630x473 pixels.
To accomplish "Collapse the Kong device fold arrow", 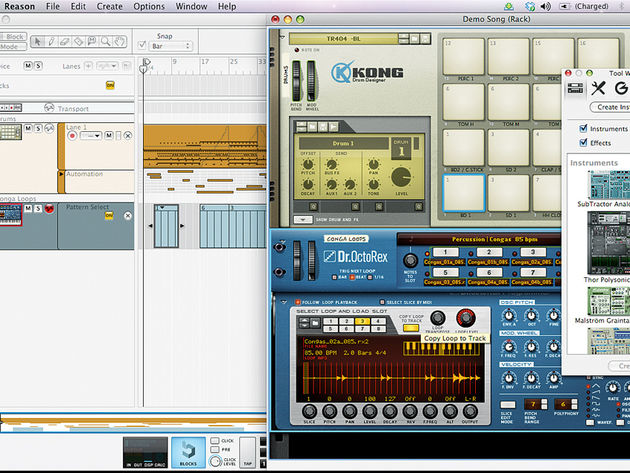I will pos(282,37).
